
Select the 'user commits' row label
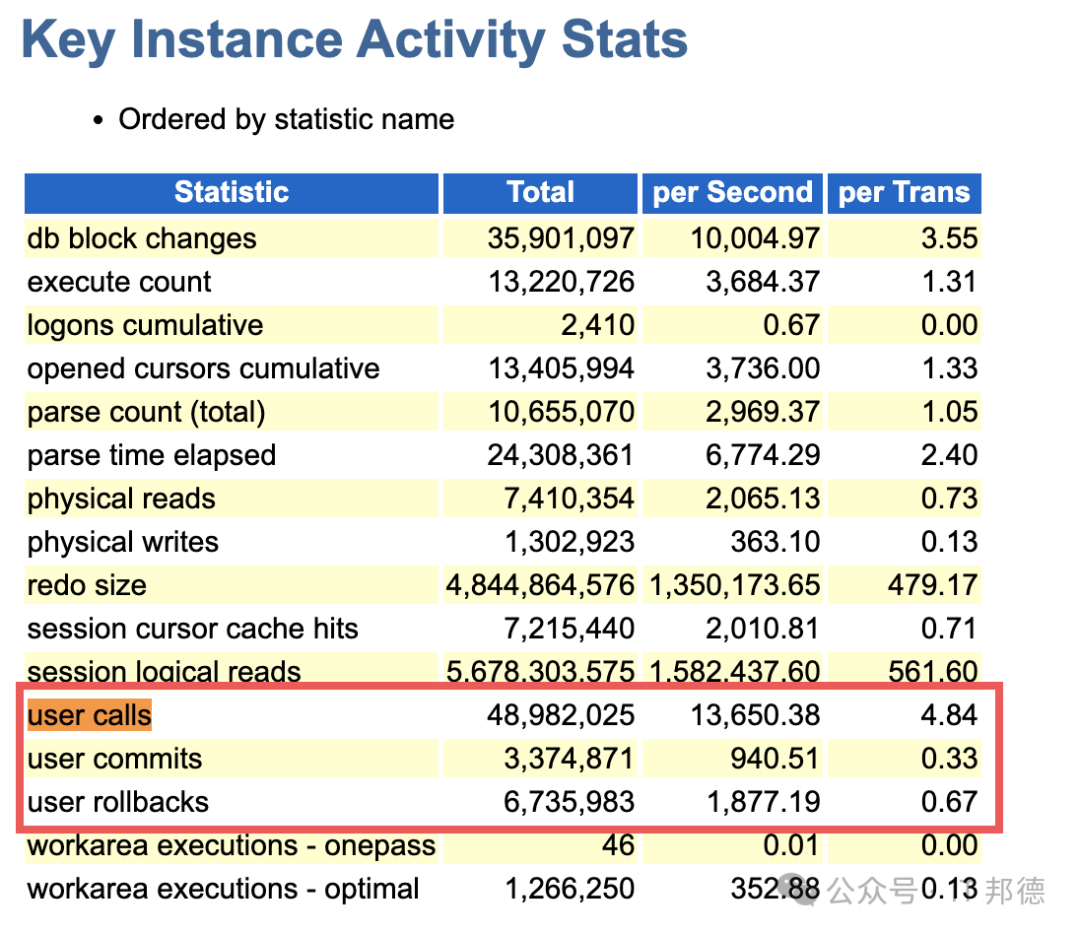click(x=114, y=759)
